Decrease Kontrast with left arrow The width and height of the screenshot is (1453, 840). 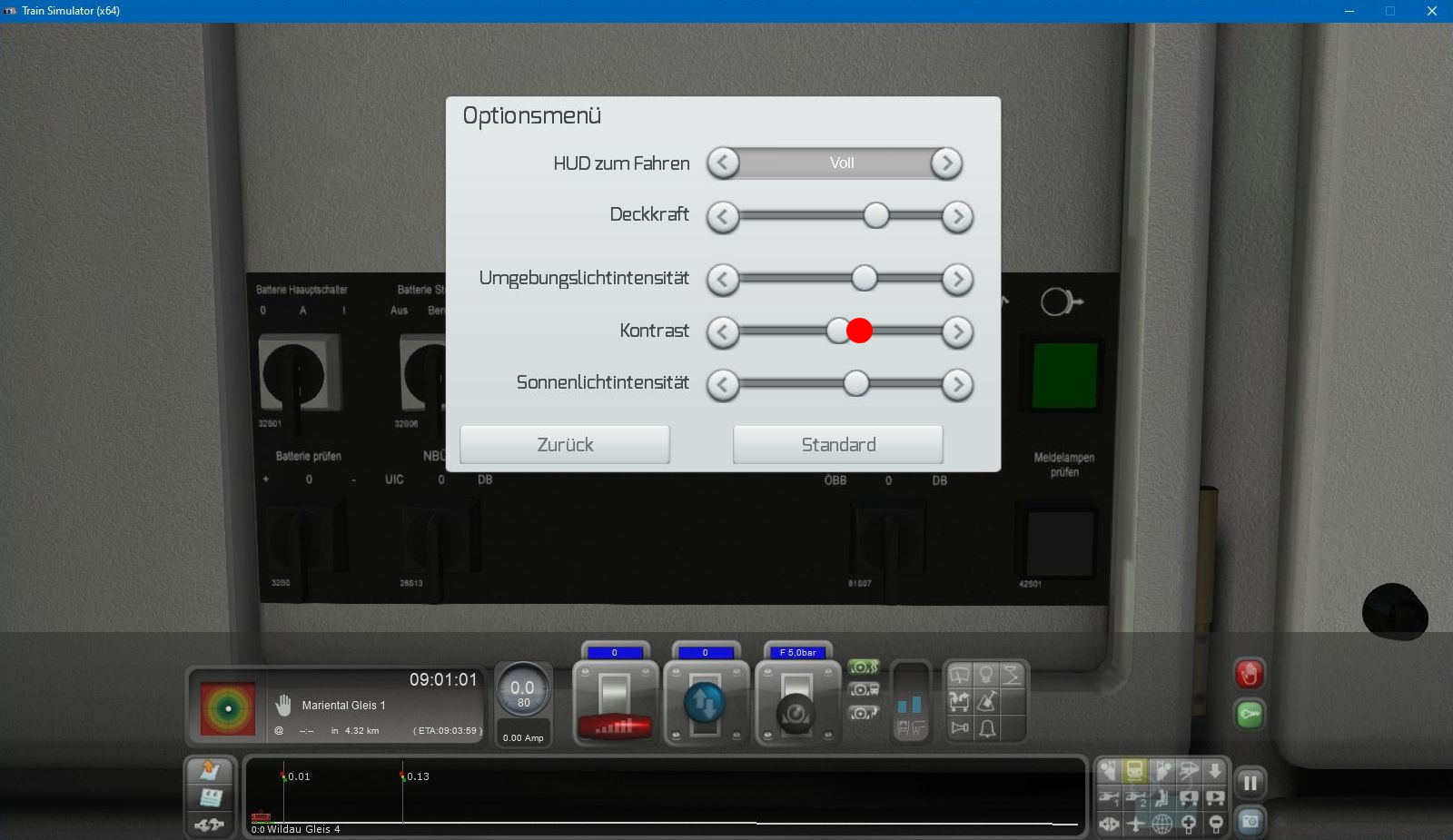point(723,331)
